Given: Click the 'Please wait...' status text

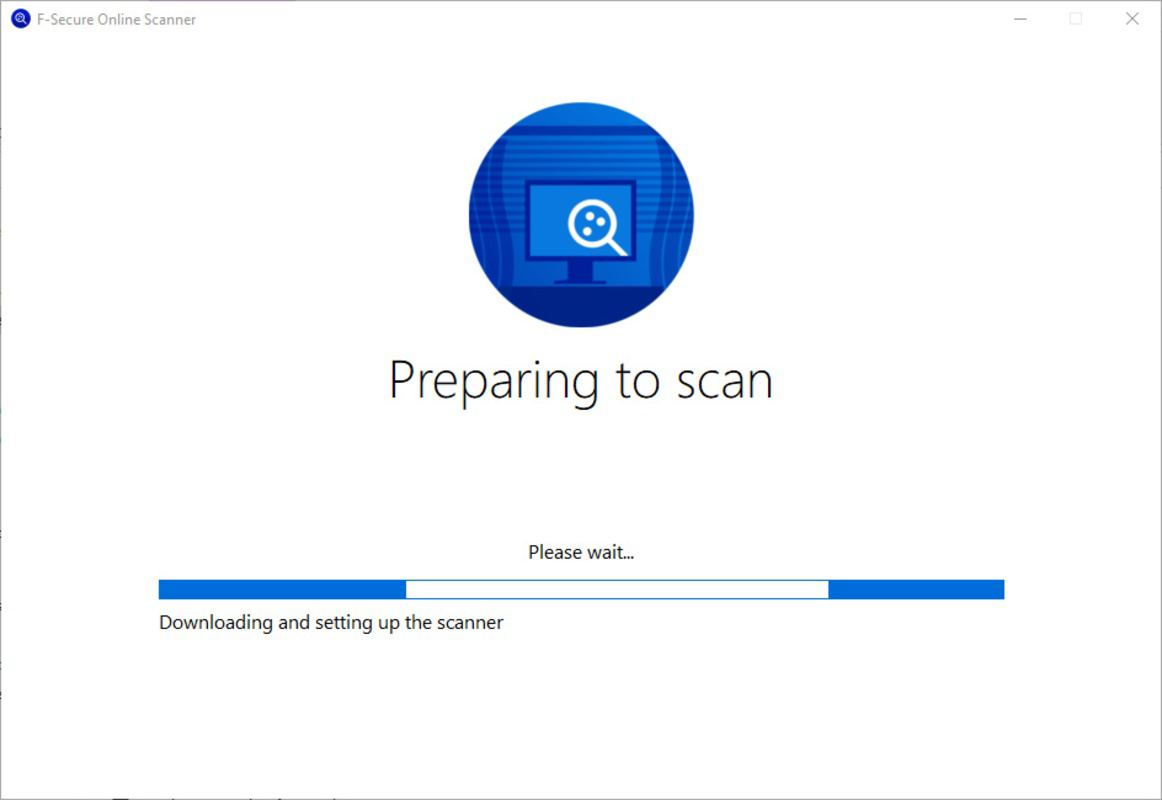Looking at the screenshot, I should click(x=581, y=553).
